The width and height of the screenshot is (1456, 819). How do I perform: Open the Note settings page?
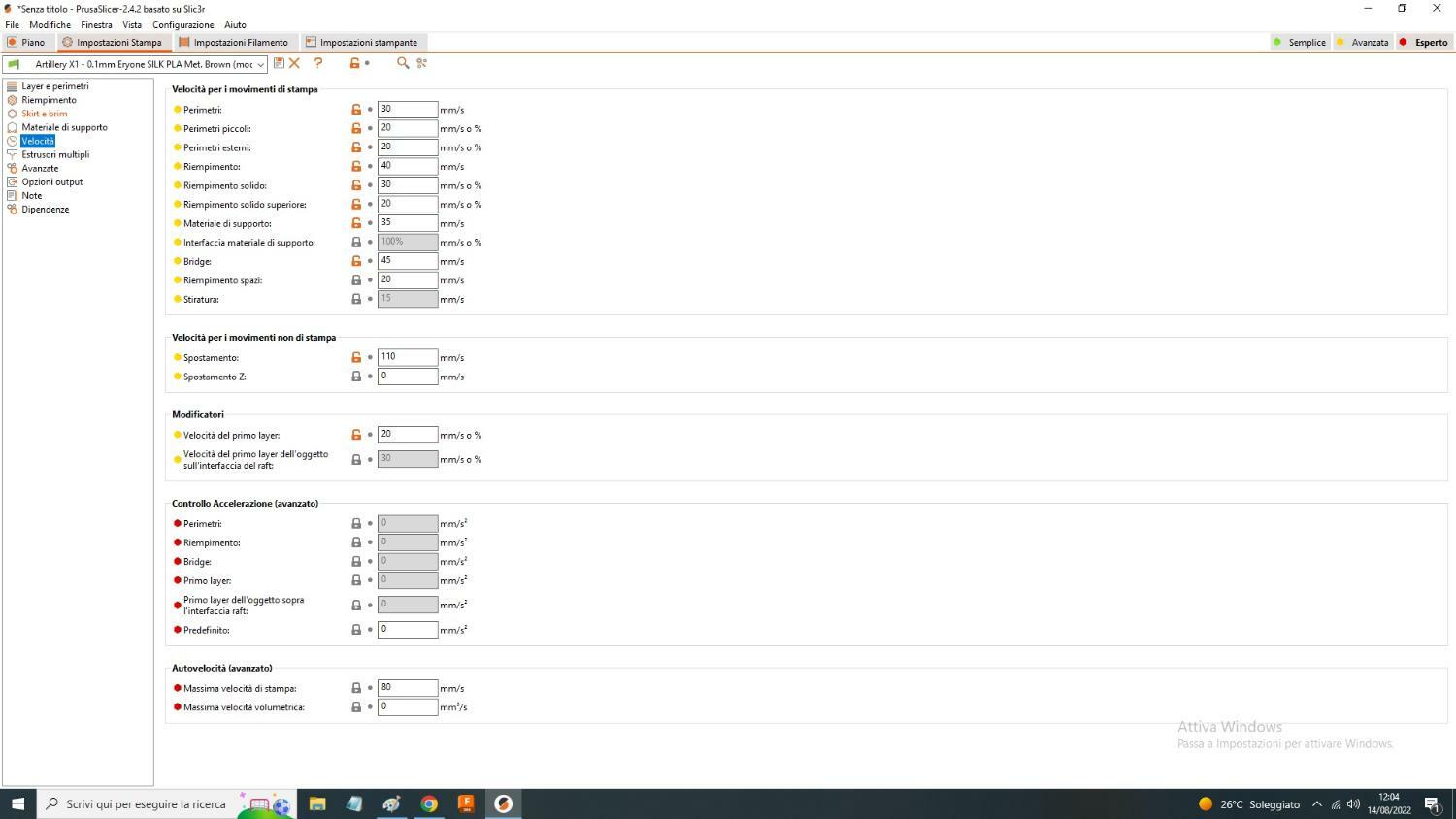click(32, 195)
